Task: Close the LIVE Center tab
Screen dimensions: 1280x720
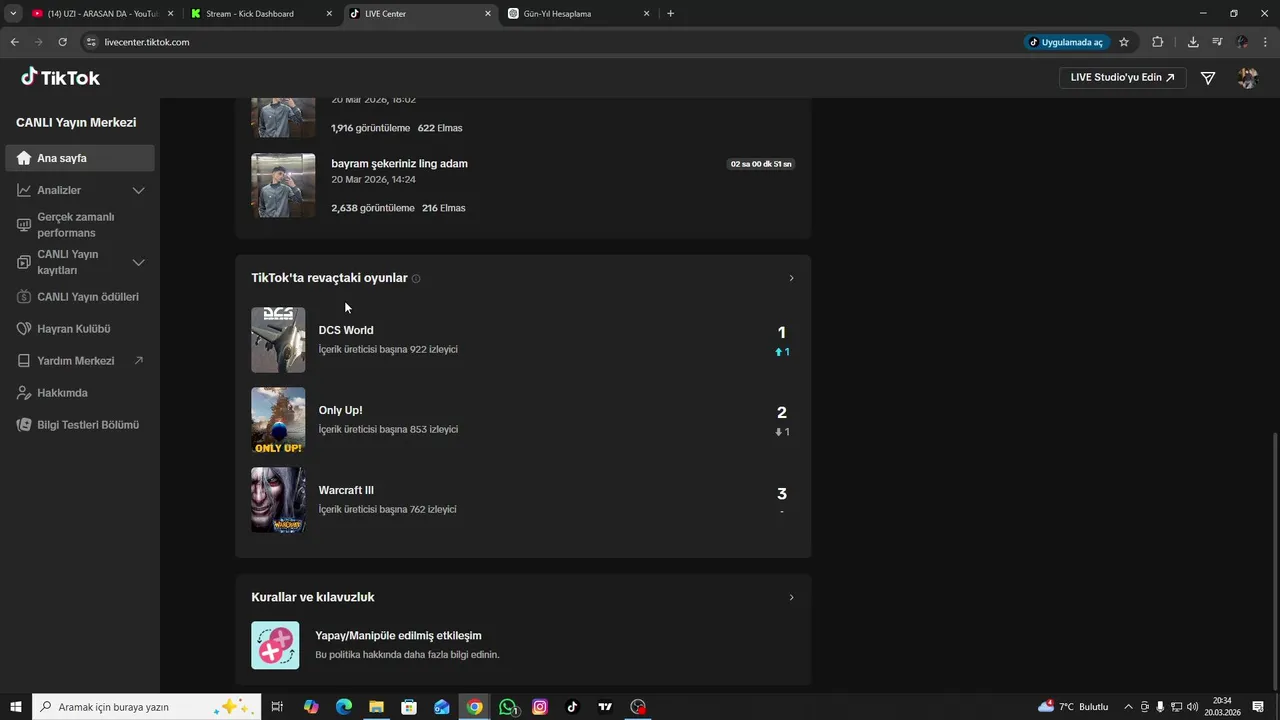Action: (488, 14)
